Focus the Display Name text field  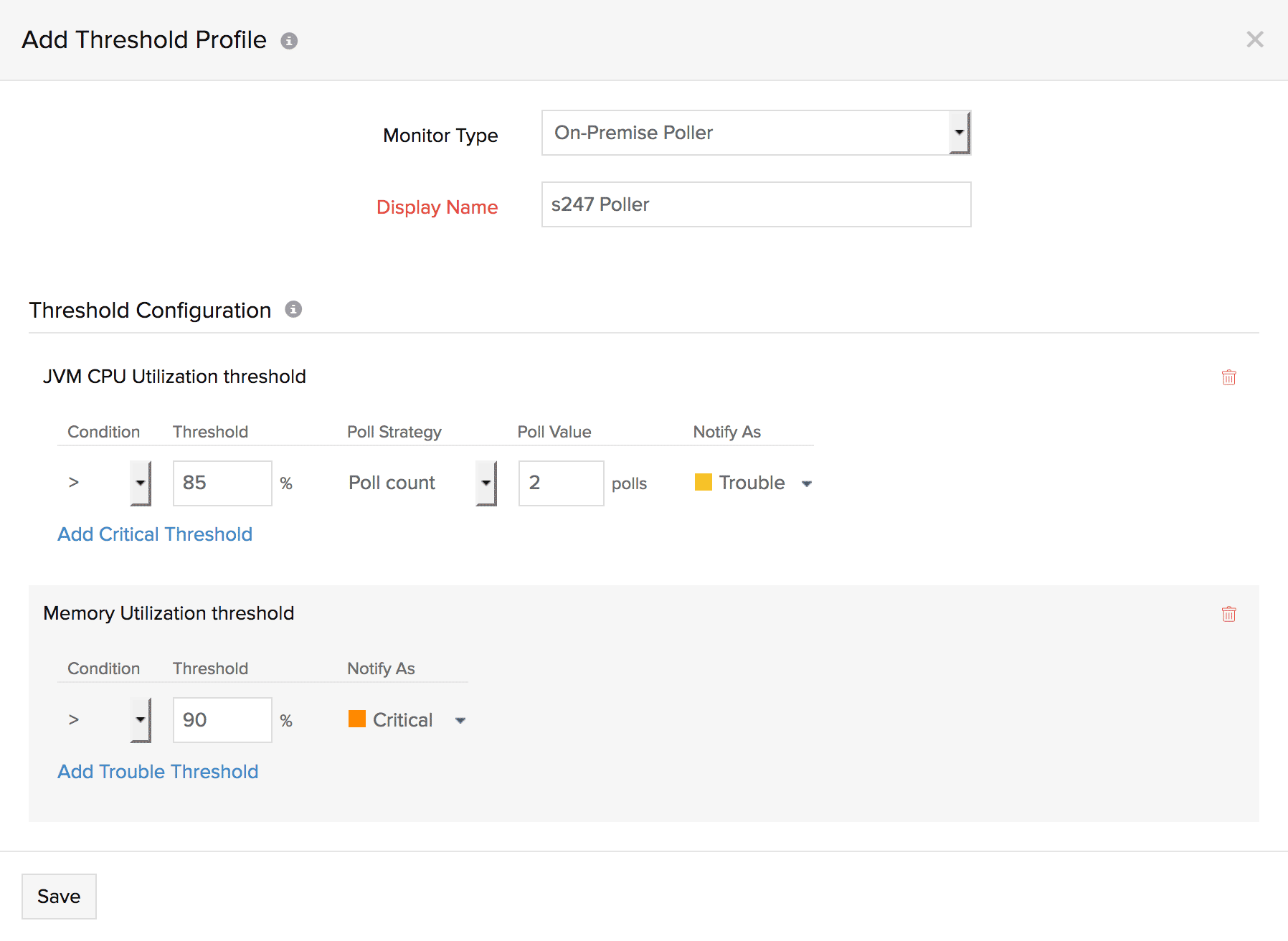756,204
